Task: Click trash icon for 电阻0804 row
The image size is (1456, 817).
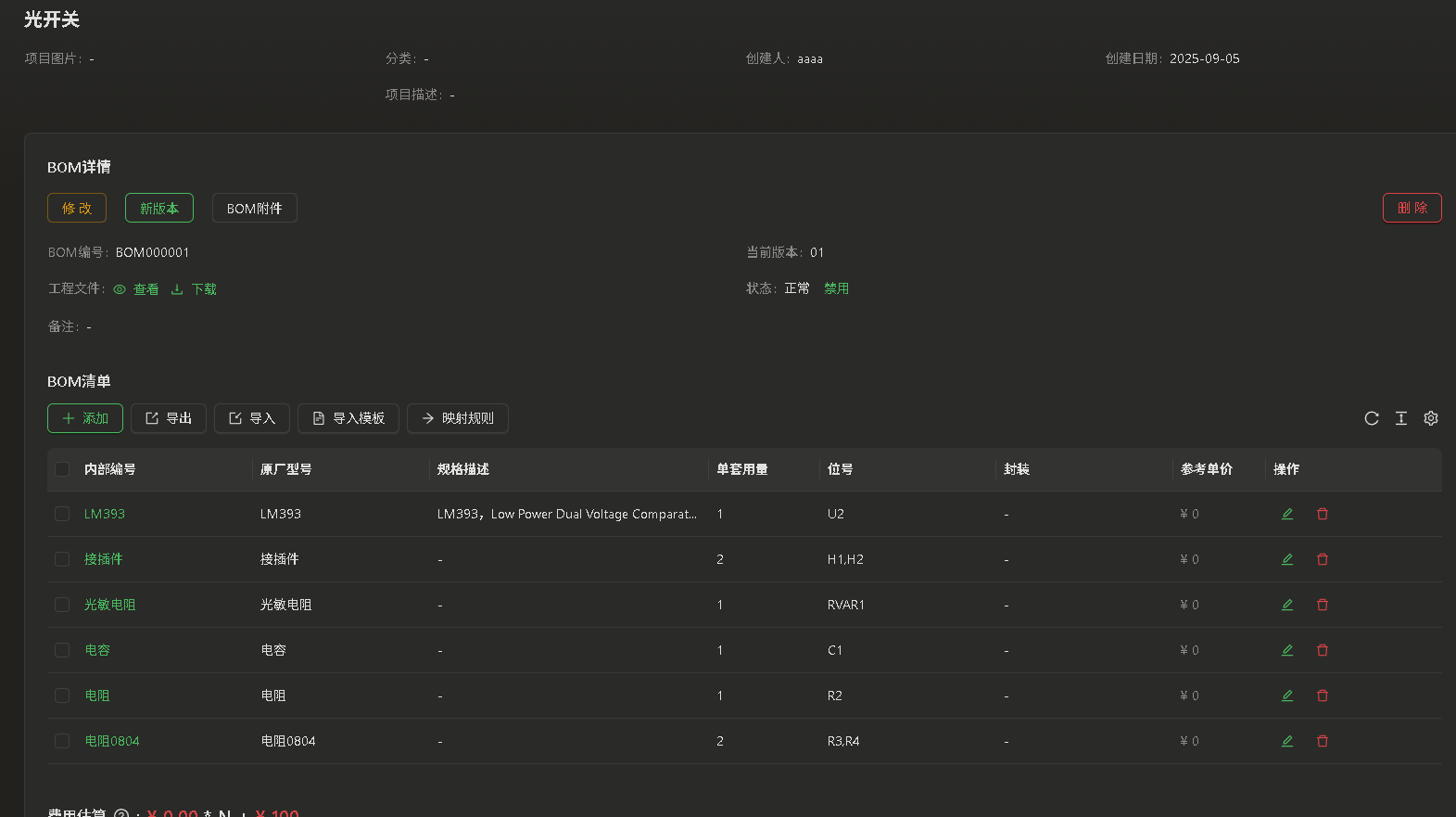Action: pos(1323,741)
